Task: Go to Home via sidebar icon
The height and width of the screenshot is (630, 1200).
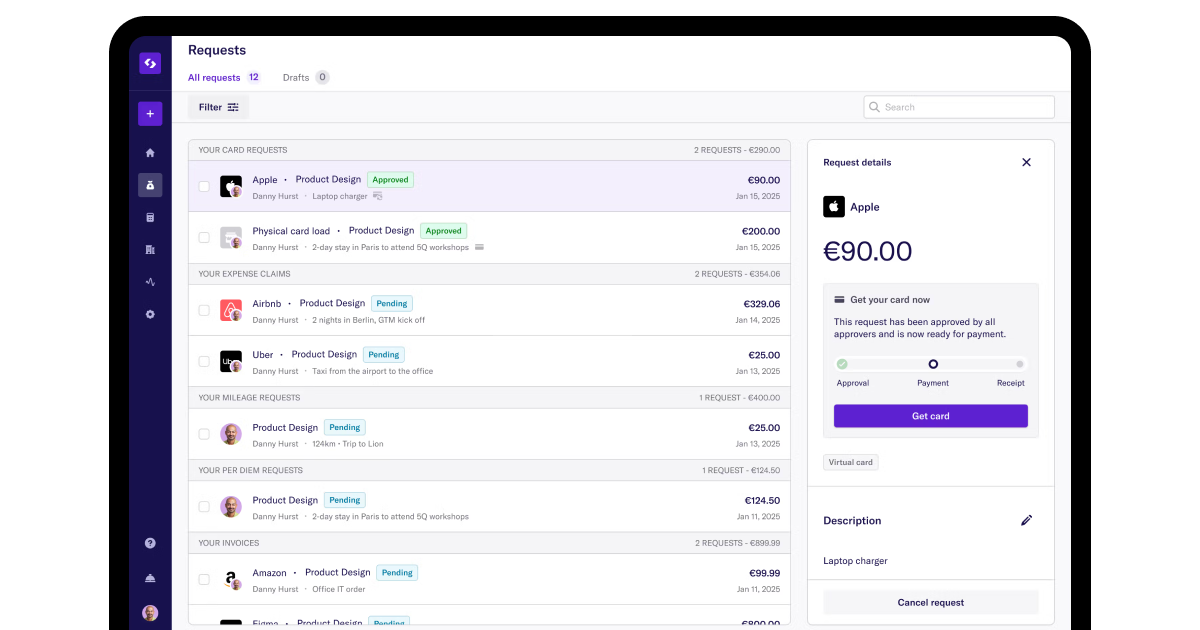Action: pos(150,153)
